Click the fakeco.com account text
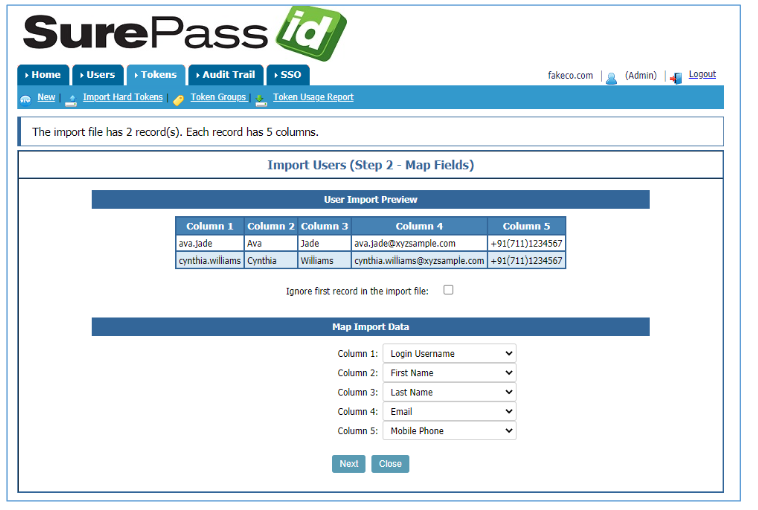This screenshot has height=510, width=758. pos(570,75)
